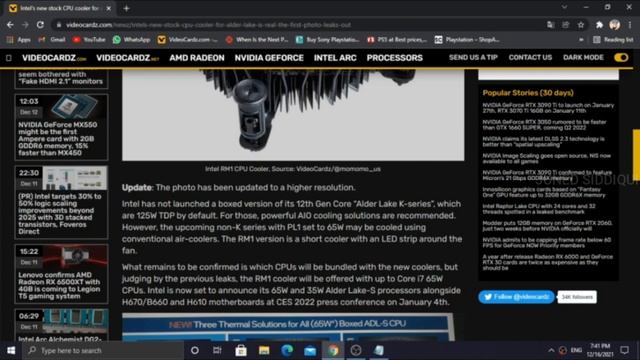
Task: Click the 34K followers count
Action: click(x=577, y=297)
